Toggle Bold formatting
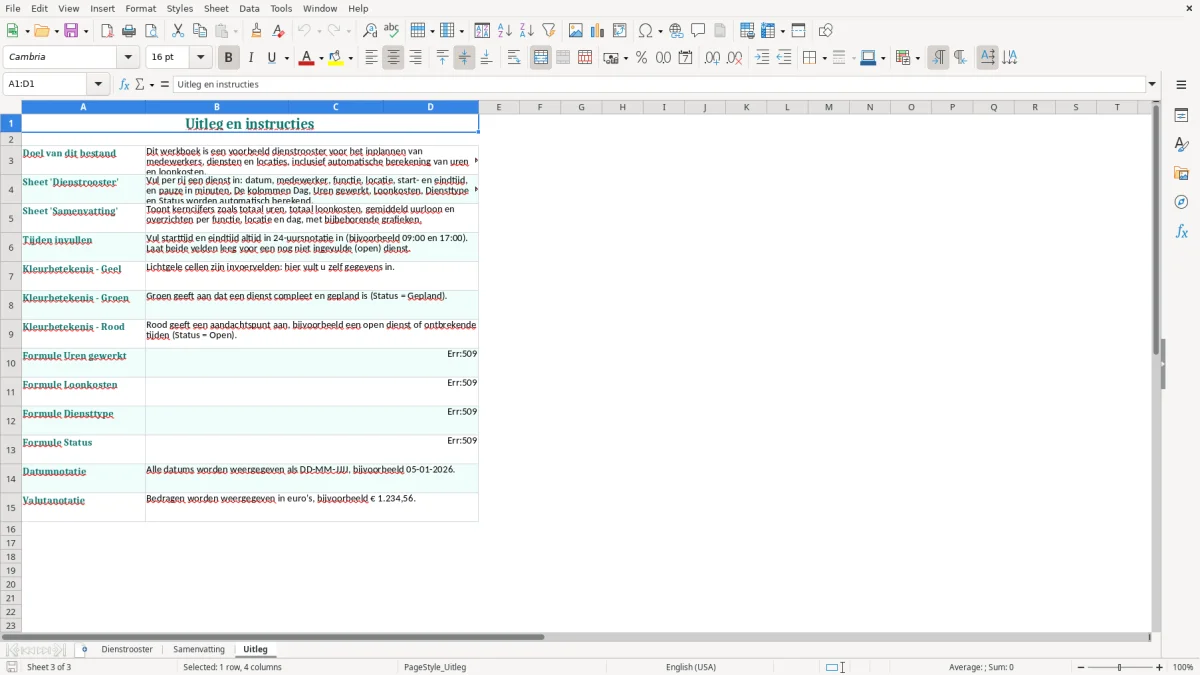This screenshot has height=675, width=1200. pos(228,58)
